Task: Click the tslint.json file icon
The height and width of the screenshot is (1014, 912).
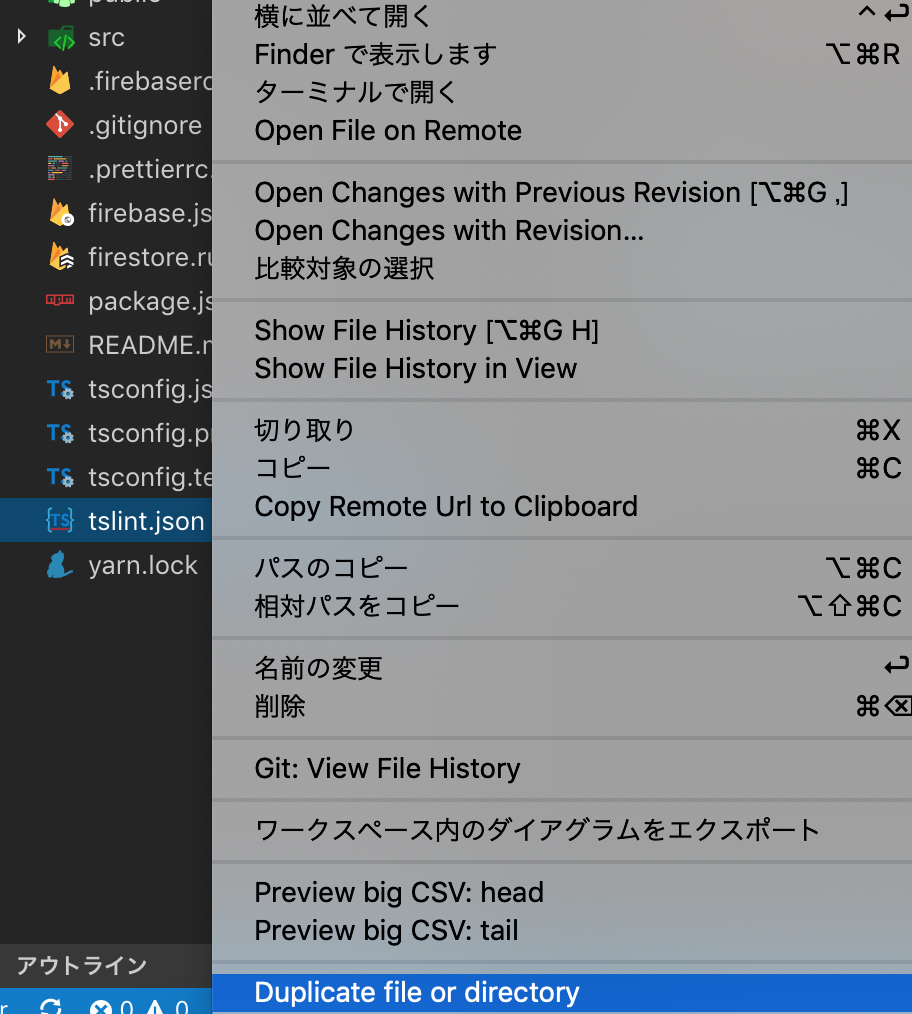Action: (61, 521)
